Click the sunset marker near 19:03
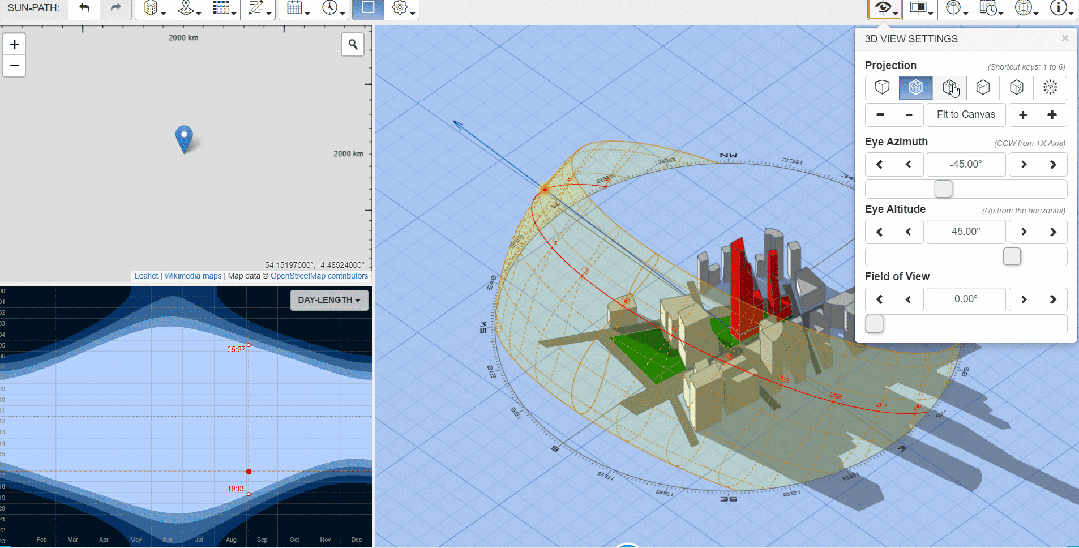 coord(248,494)
